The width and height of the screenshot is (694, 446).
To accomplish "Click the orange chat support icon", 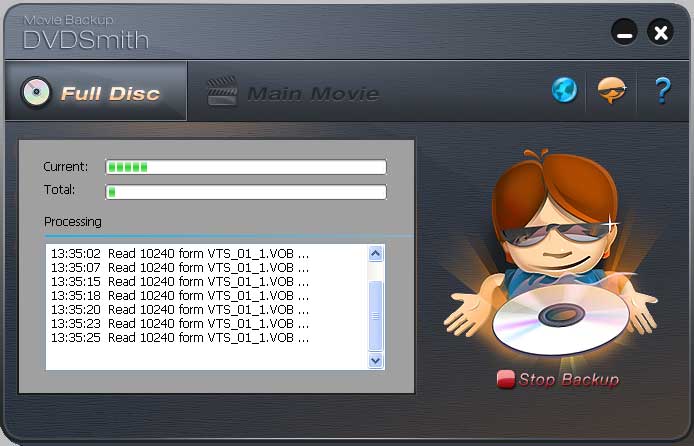I will (612, 90).
